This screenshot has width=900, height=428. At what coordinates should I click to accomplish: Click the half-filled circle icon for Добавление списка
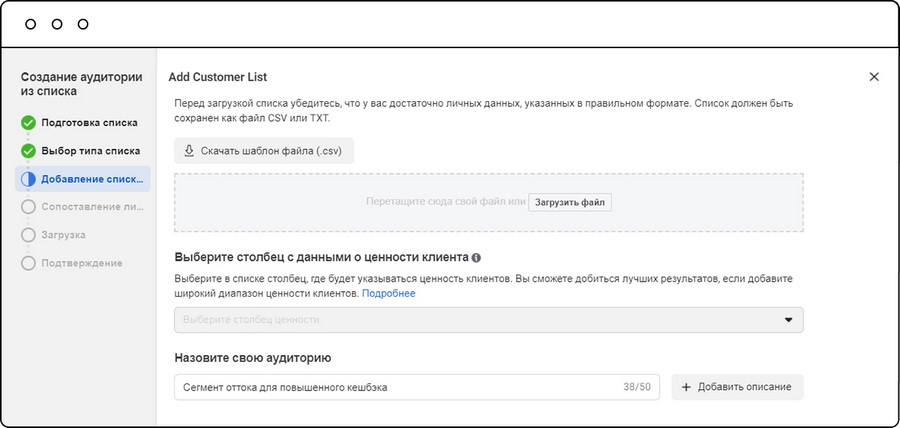[28, 179]
